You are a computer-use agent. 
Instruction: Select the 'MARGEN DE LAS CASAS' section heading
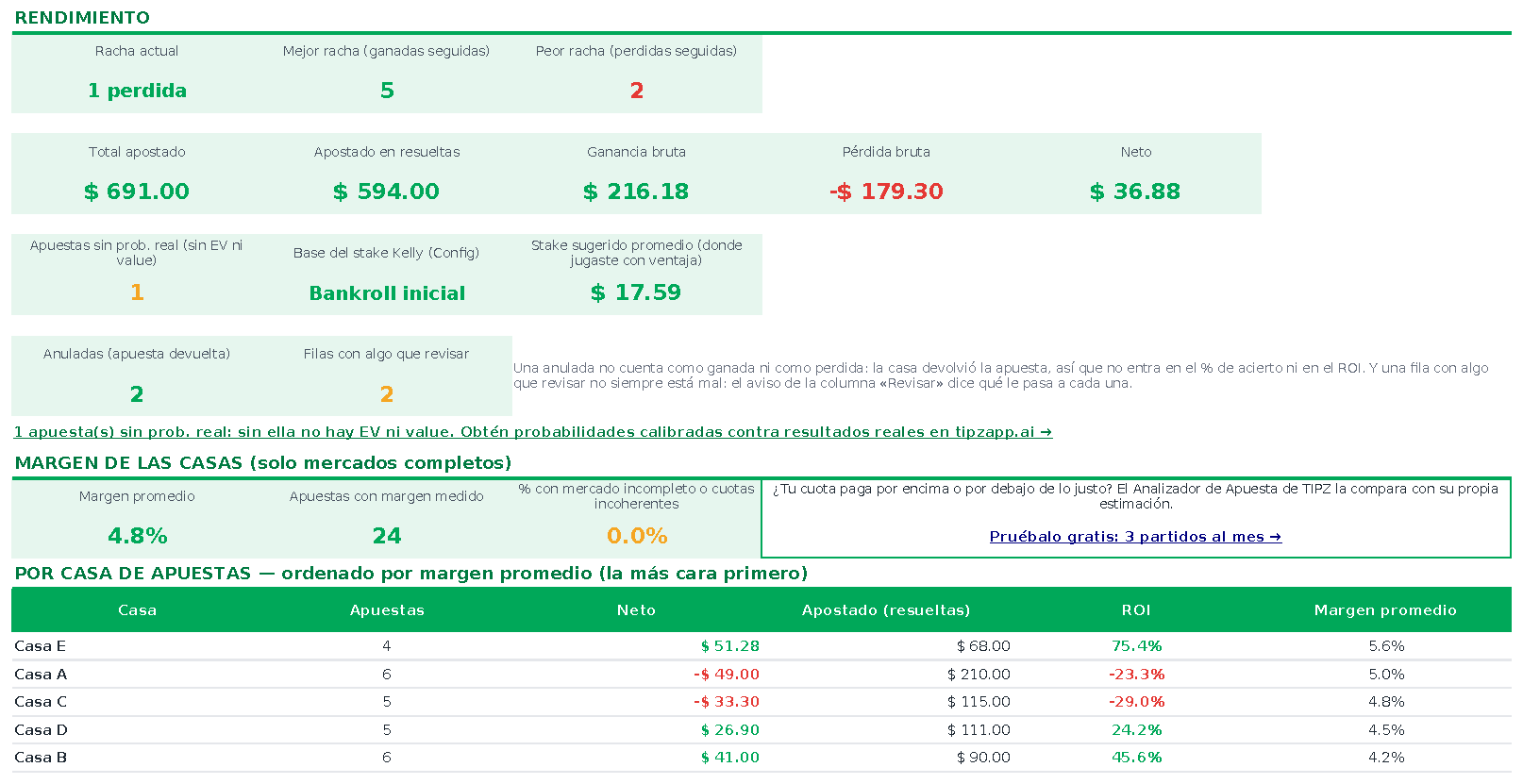pyautogui.click(x=263, y=463)
